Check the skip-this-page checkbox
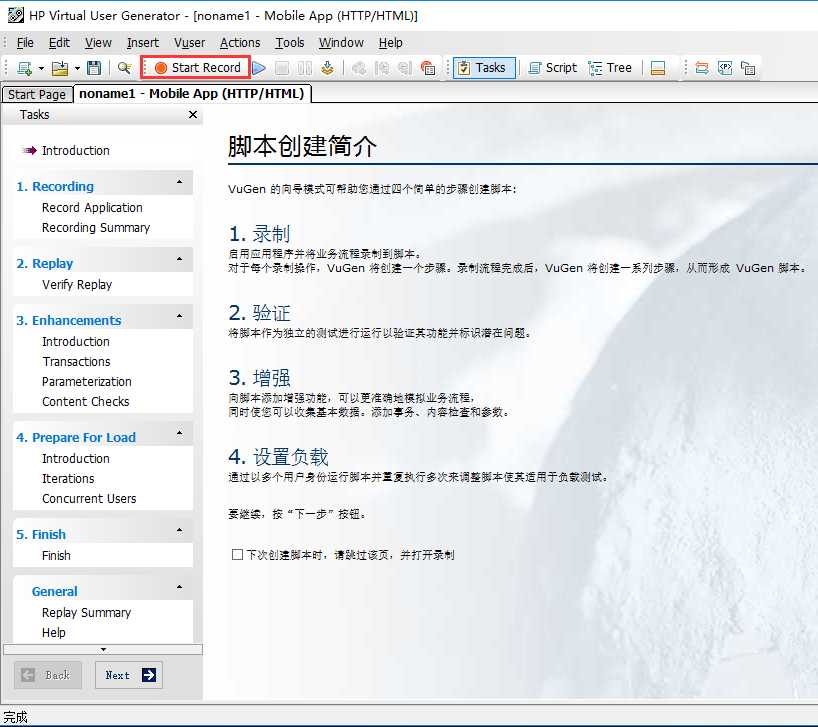The image size is (818, 727). pyautogui.click(x=237, y=554)
